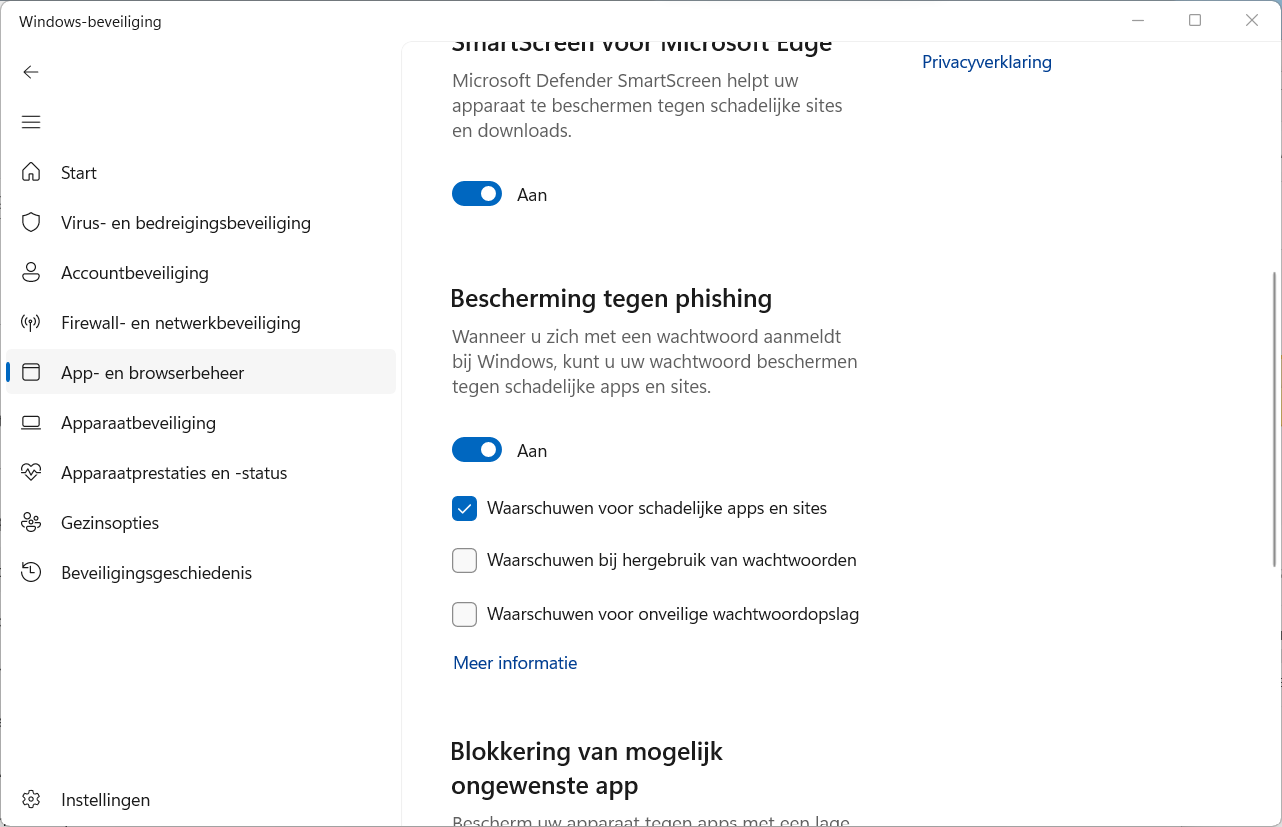Screen dimensions: 1282x827
Task: Click the Gezinsopties family icon
Action: click(x=31, y=523)
